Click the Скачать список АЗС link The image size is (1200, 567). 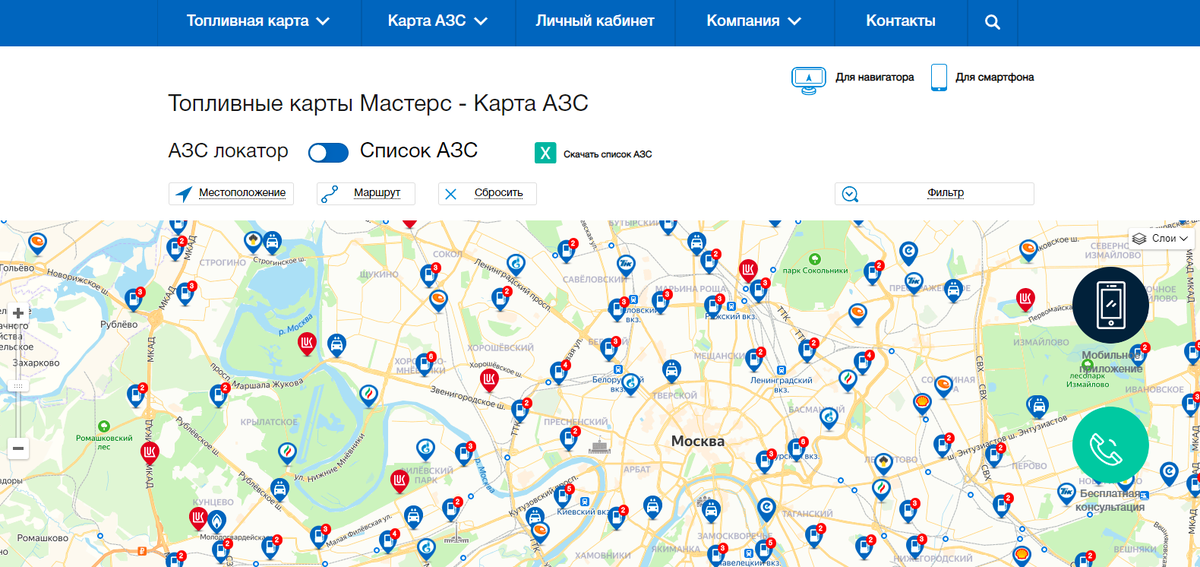607,154
